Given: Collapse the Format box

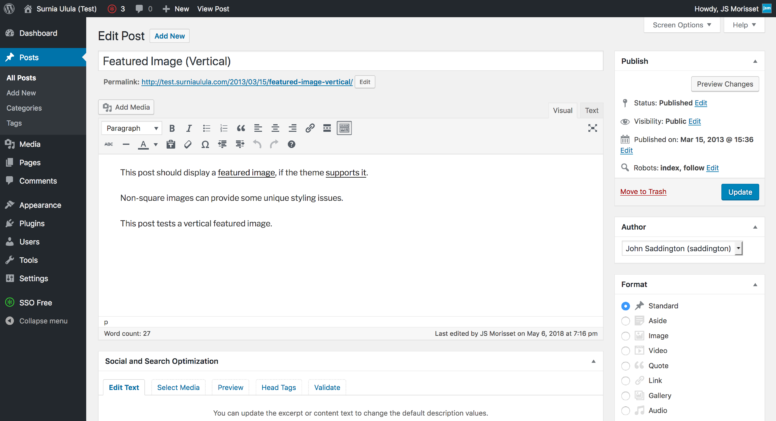Looking at the screenshot, I should point(755,284).
